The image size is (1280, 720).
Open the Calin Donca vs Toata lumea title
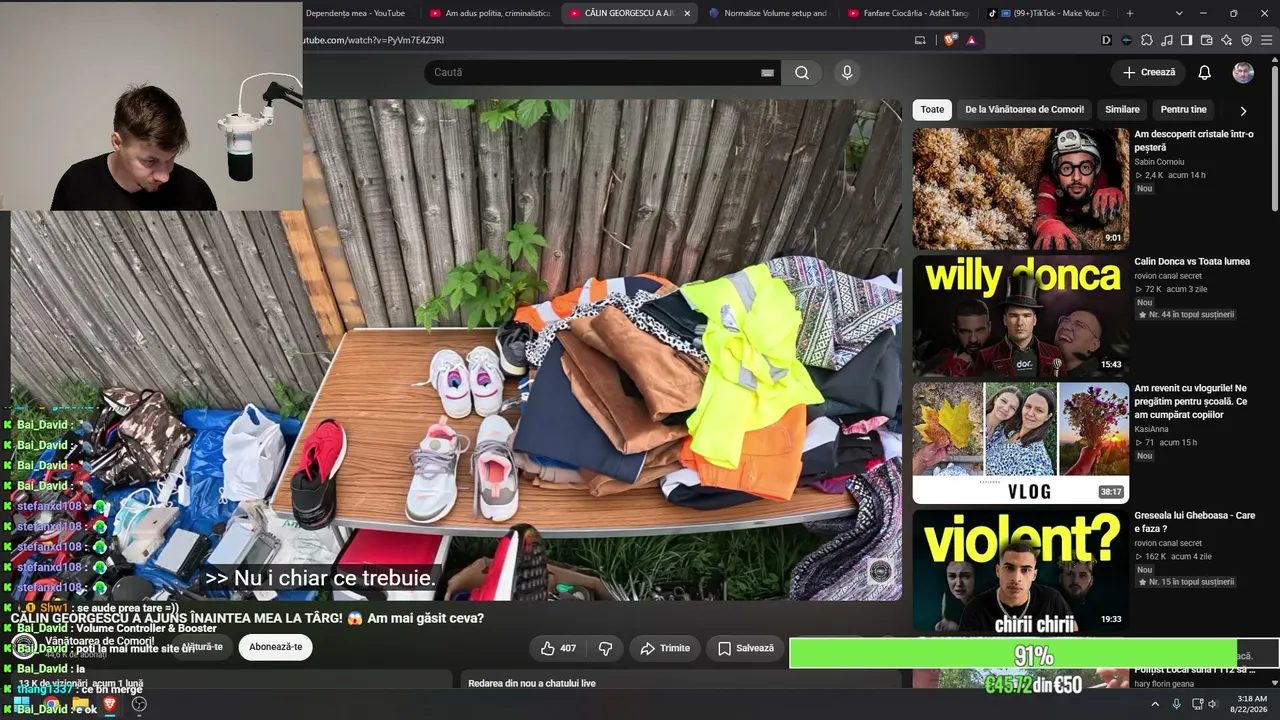[1192, 261]
